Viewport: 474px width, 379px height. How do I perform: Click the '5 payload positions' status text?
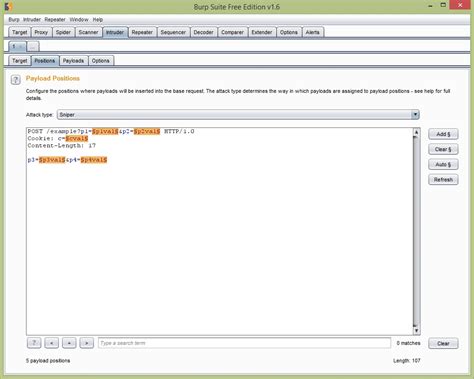(x=48, y=361)
